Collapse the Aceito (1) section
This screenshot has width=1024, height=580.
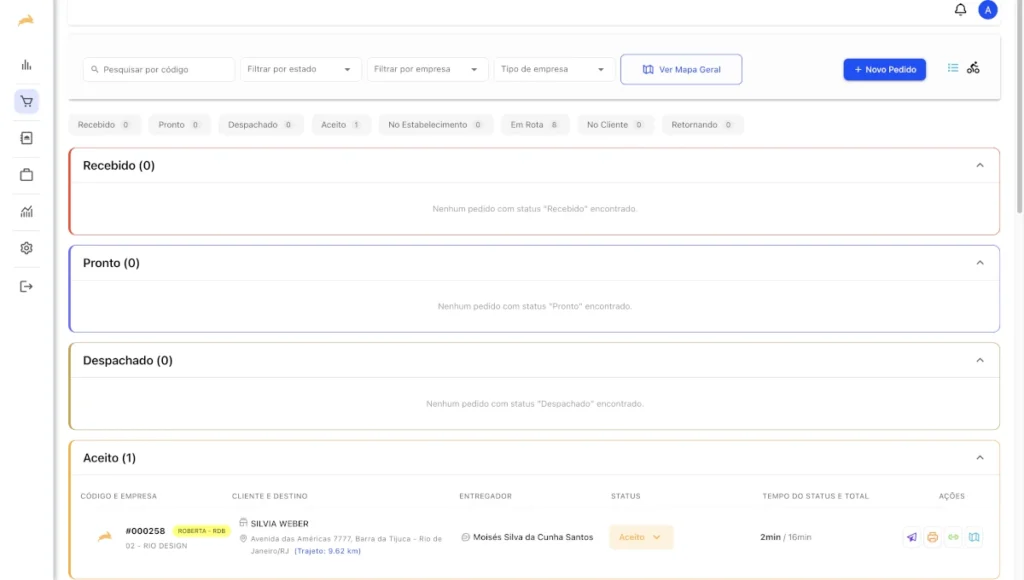(x=980, y=458)
